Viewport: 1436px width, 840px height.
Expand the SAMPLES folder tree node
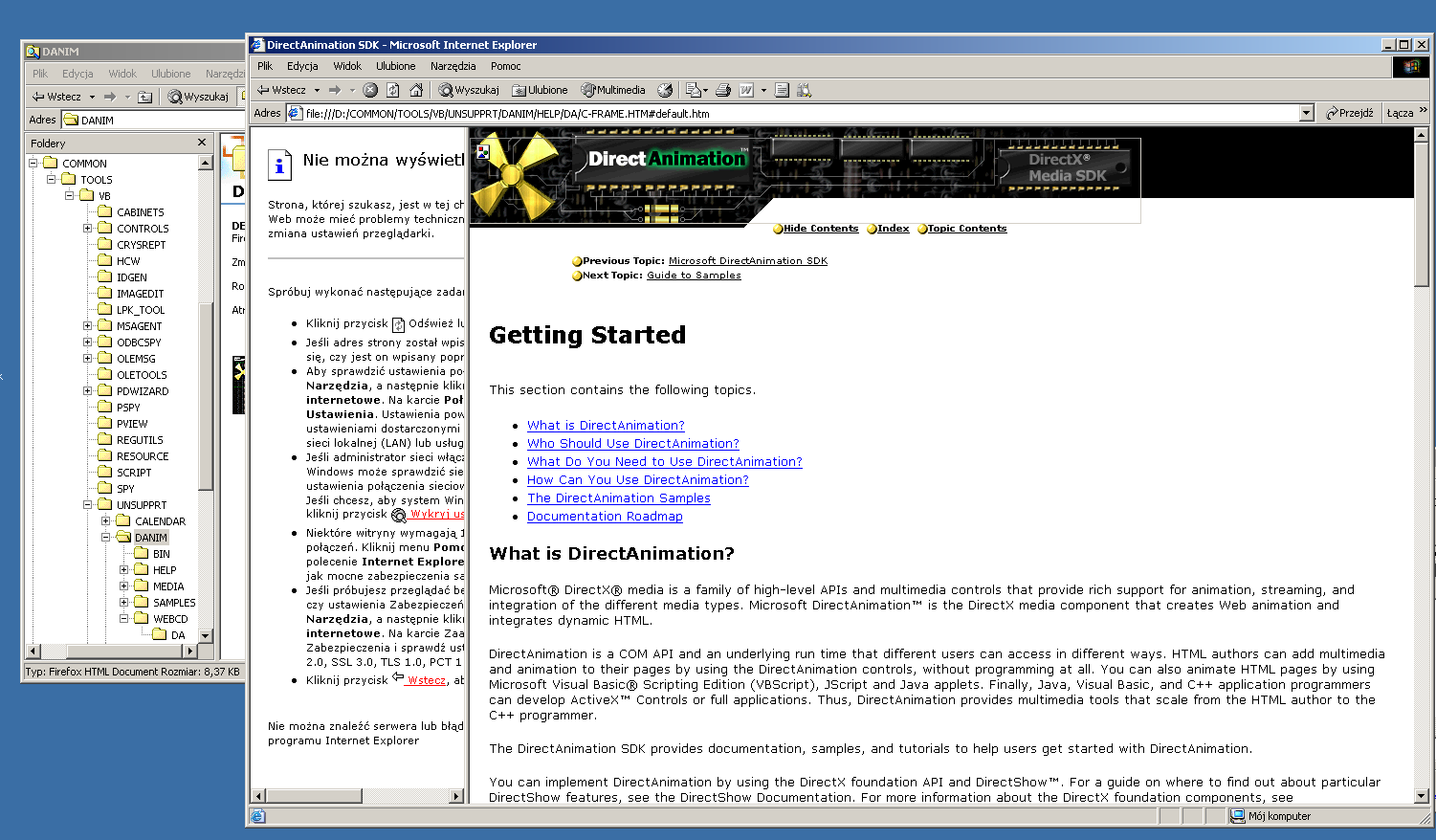click(124, 603)
